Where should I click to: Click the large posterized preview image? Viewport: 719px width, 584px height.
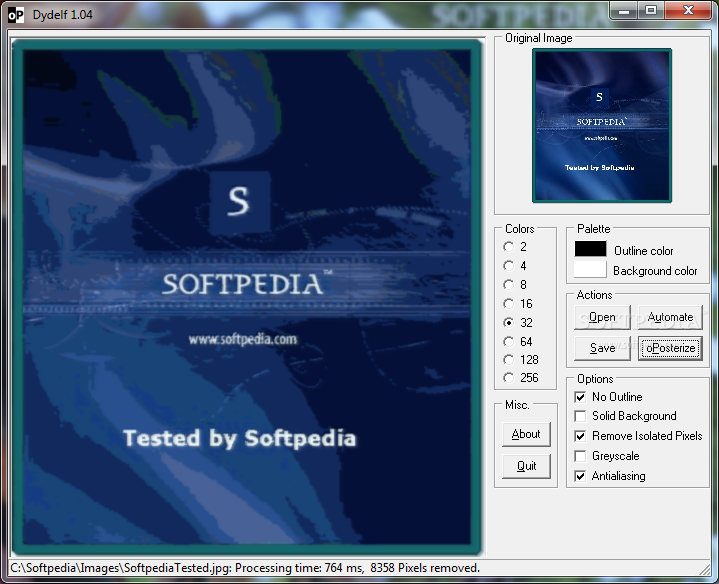[x=247, y=297]
